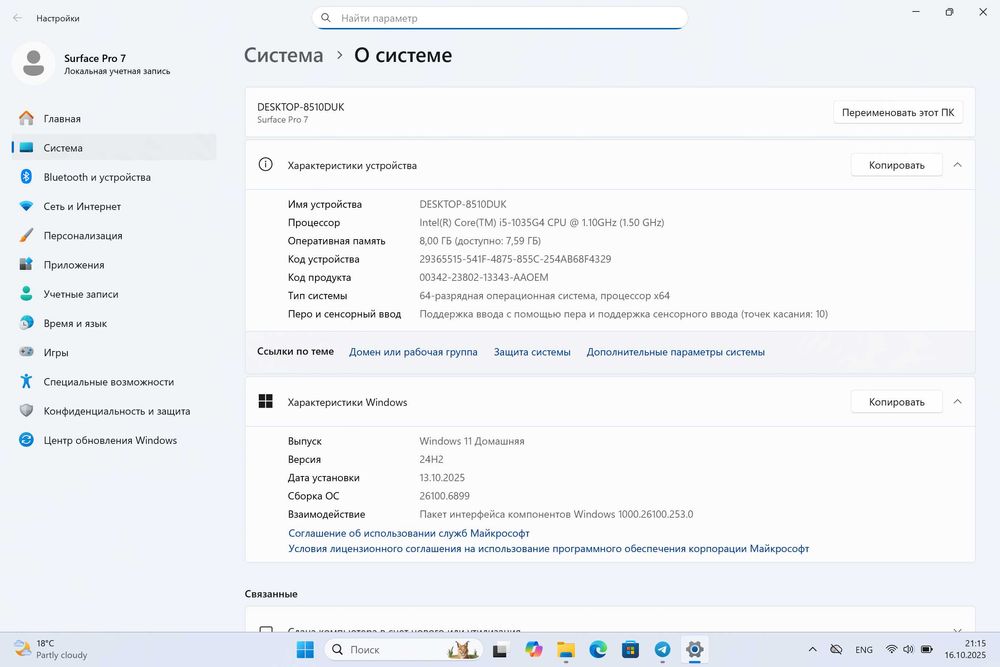Viewport: 1000px width, 667px height.
Task: Click the volume speaker tray icon
Action: pos(908,650)
